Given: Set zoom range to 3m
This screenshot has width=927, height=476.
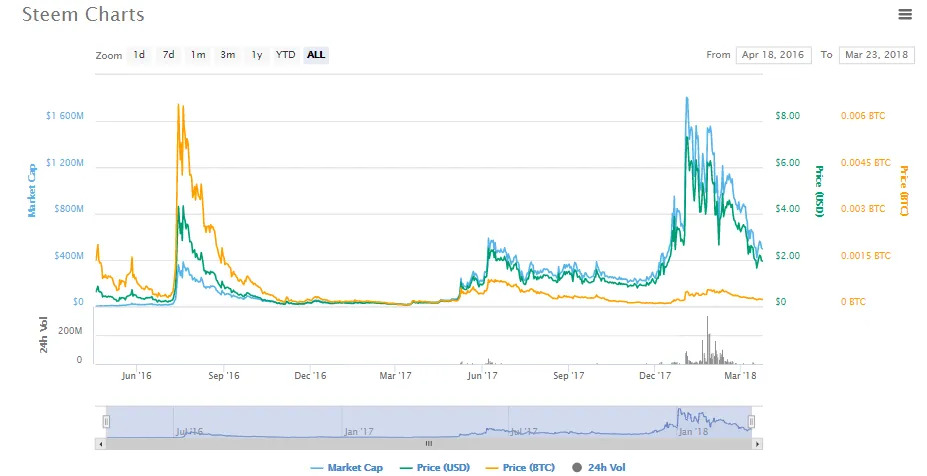Looking at the screenshot, I should click(228, 55).
